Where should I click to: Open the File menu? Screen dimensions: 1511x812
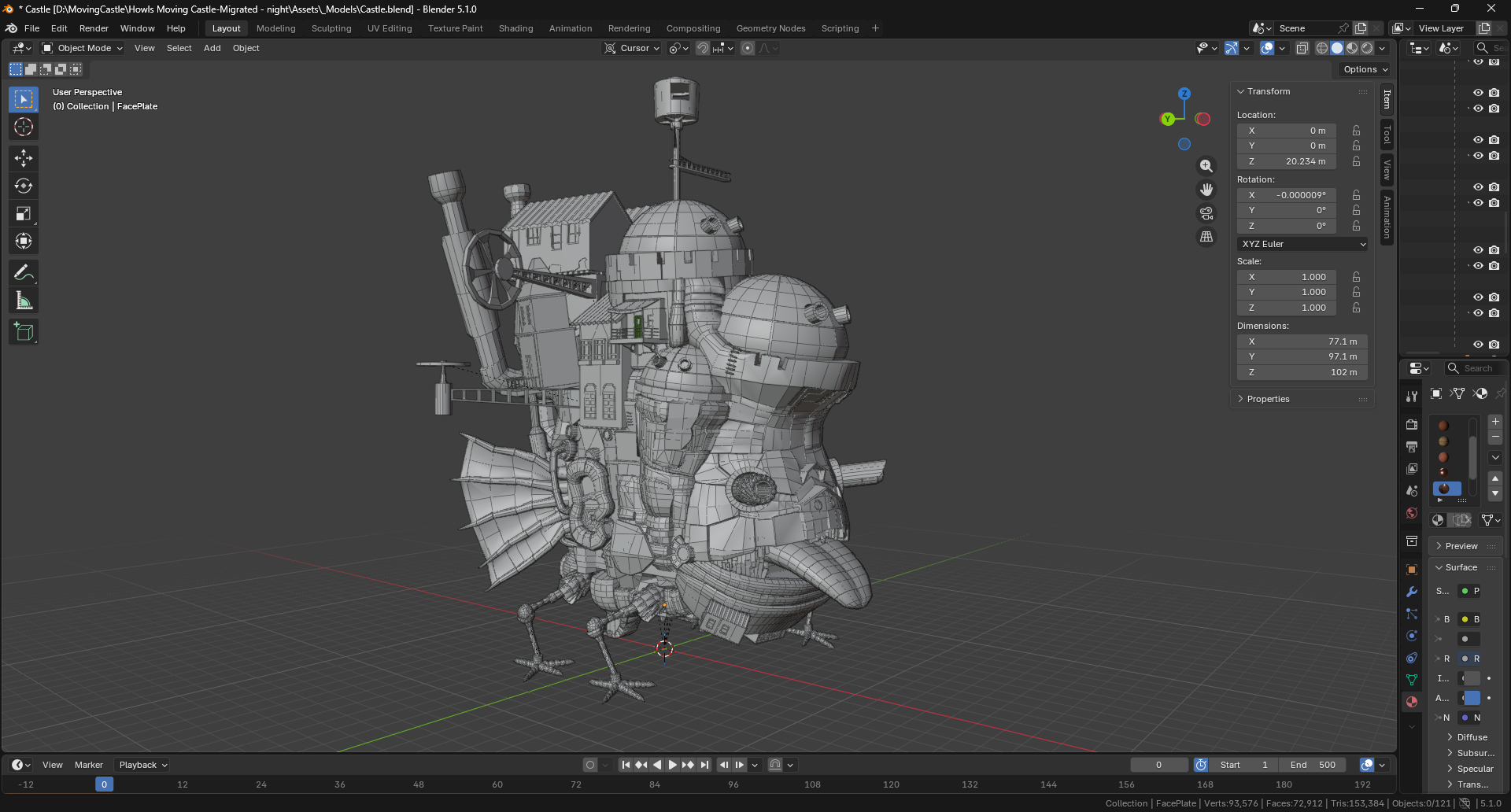31,28
